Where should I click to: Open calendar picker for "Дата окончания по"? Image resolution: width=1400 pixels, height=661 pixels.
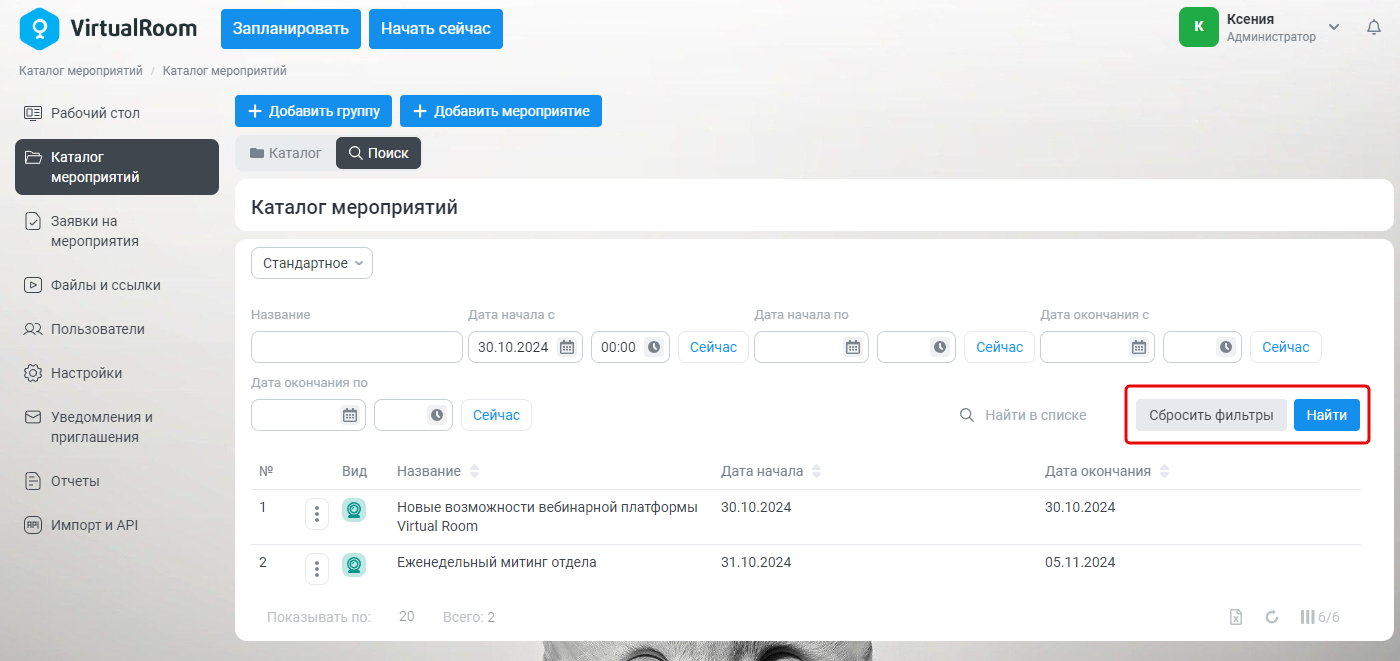pyautogui.click(x=350, y=415)
